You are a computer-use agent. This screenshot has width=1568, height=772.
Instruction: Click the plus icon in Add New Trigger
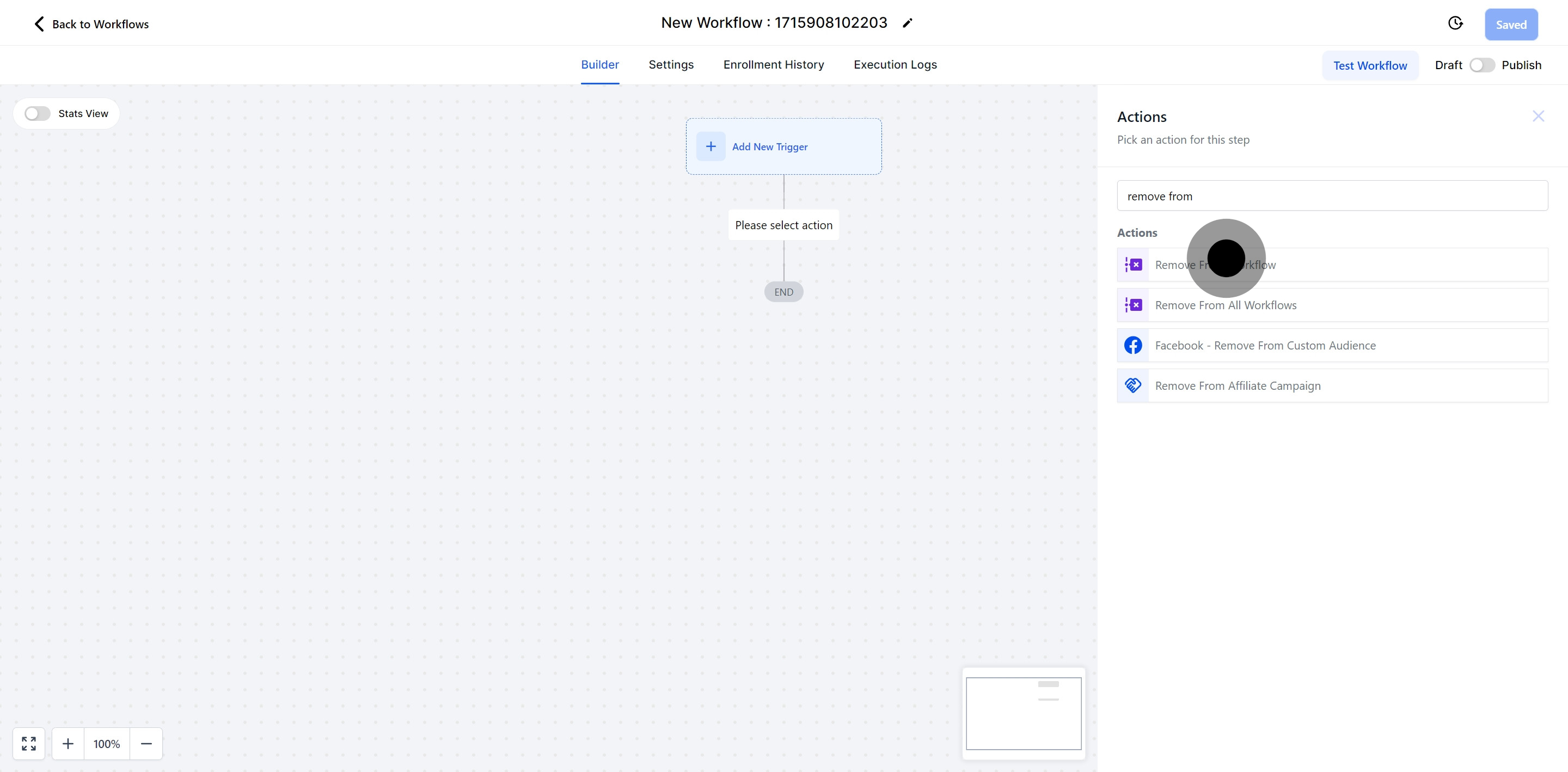(x=710, y=147)
